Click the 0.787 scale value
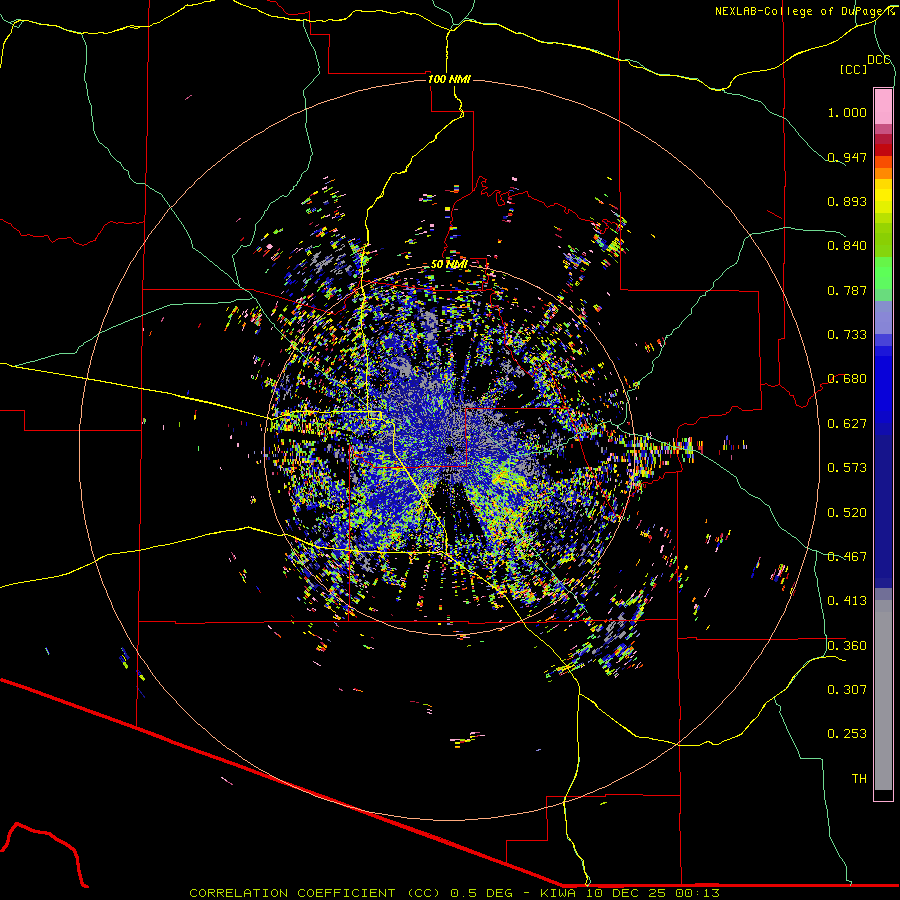The image size is (900, 900). (847, 290)
